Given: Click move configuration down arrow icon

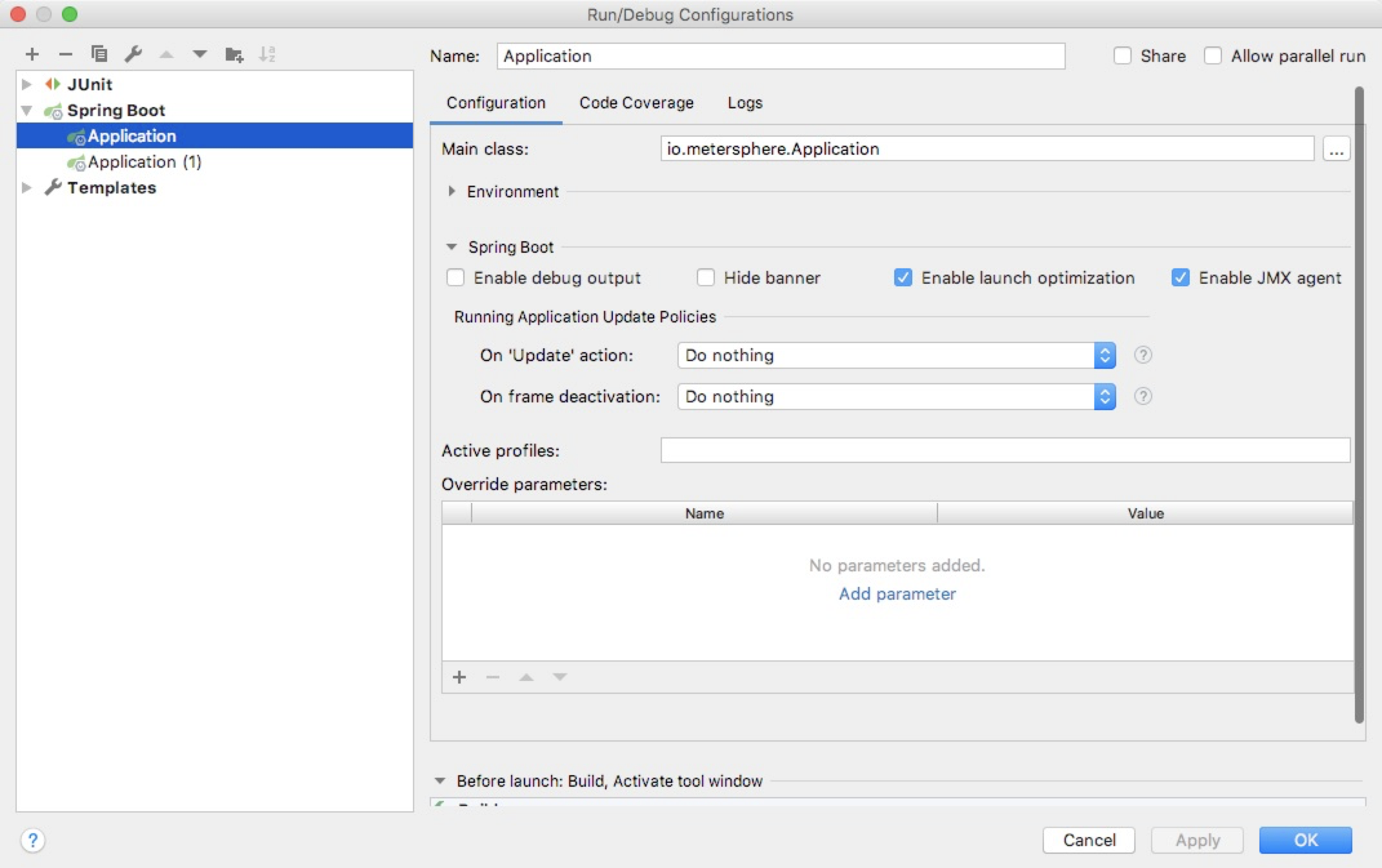Looking at the screenshot, I should click(x=199, y=54).
